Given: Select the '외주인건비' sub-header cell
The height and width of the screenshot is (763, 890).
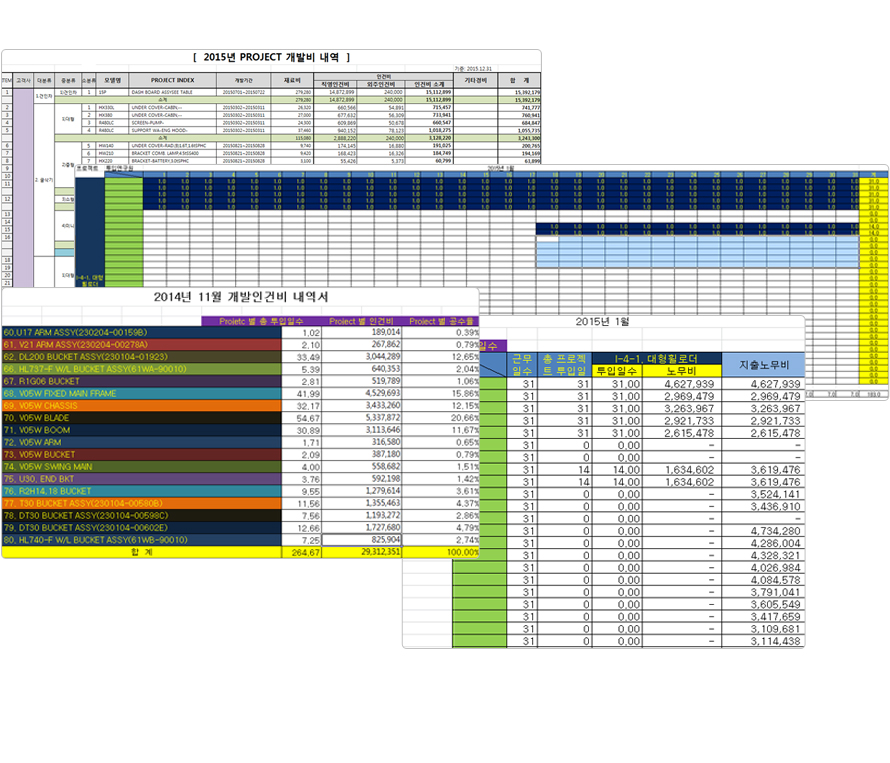Looking at the screenshot, I should pos(380,85).
